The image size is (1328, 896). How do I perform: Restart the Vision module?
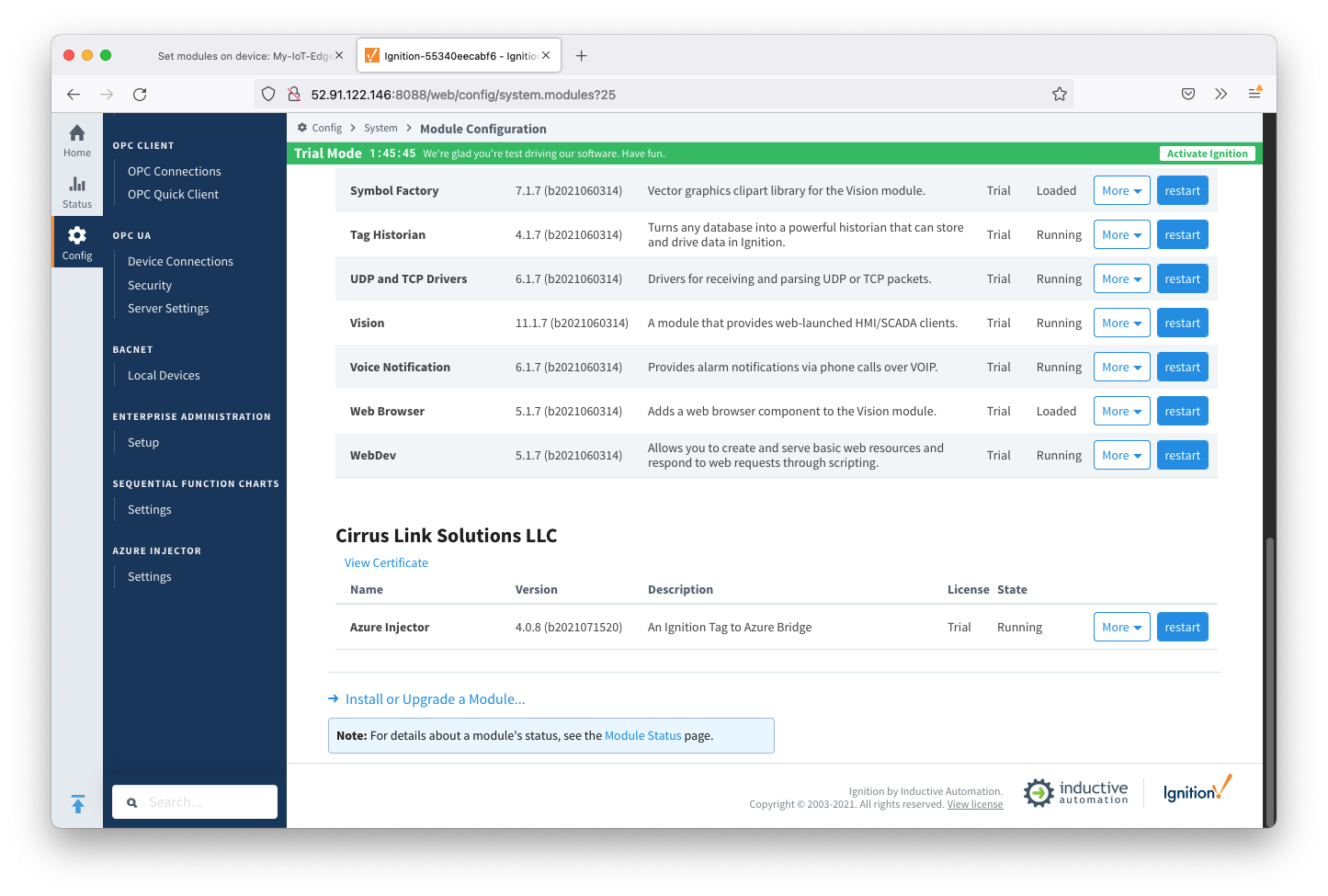click(1182, 323)
